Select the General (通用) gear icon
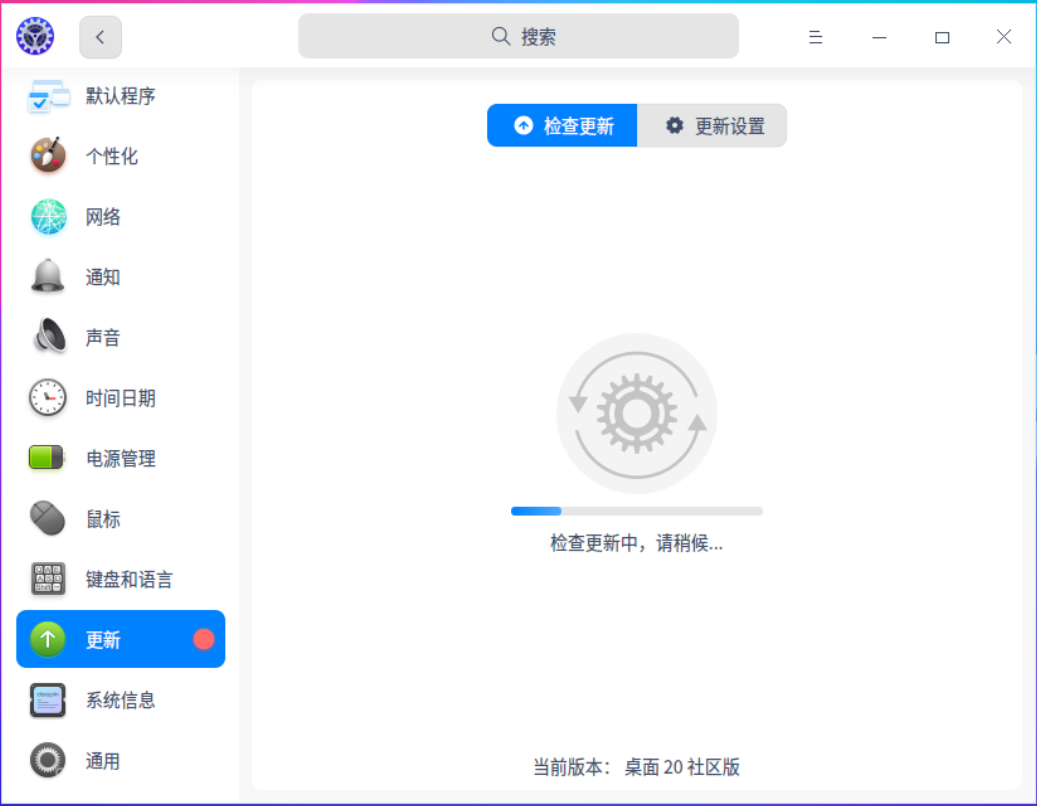Viewport: 1037px width, 806px height. coord(48,760)
